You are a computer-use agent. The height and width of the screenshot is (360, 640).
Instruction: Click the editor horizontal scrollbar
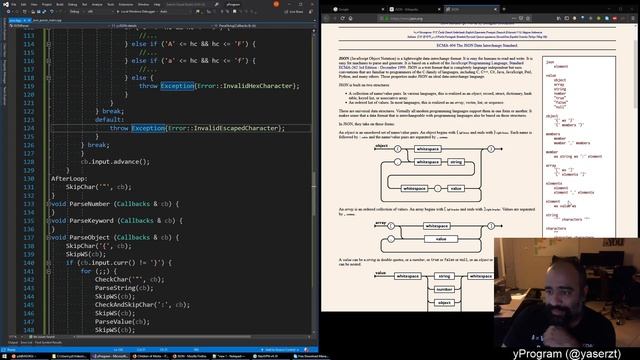(163, 337)
